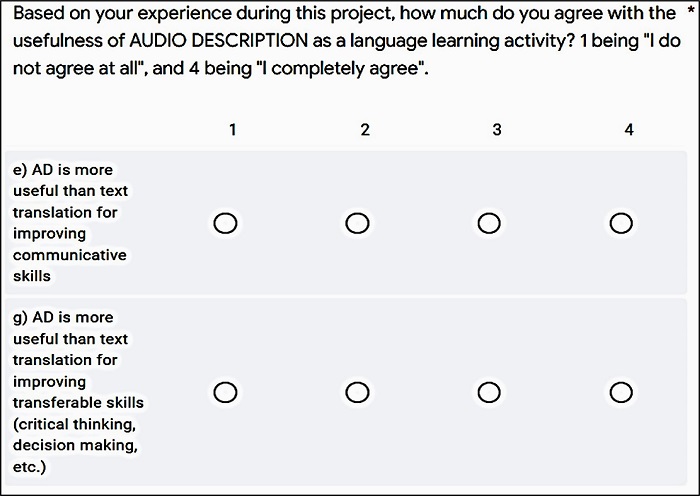This screenshot has height=496, width=700.
Task: Click the column header labeled 3
Action: pyautogui.click(x=497, y=130)
